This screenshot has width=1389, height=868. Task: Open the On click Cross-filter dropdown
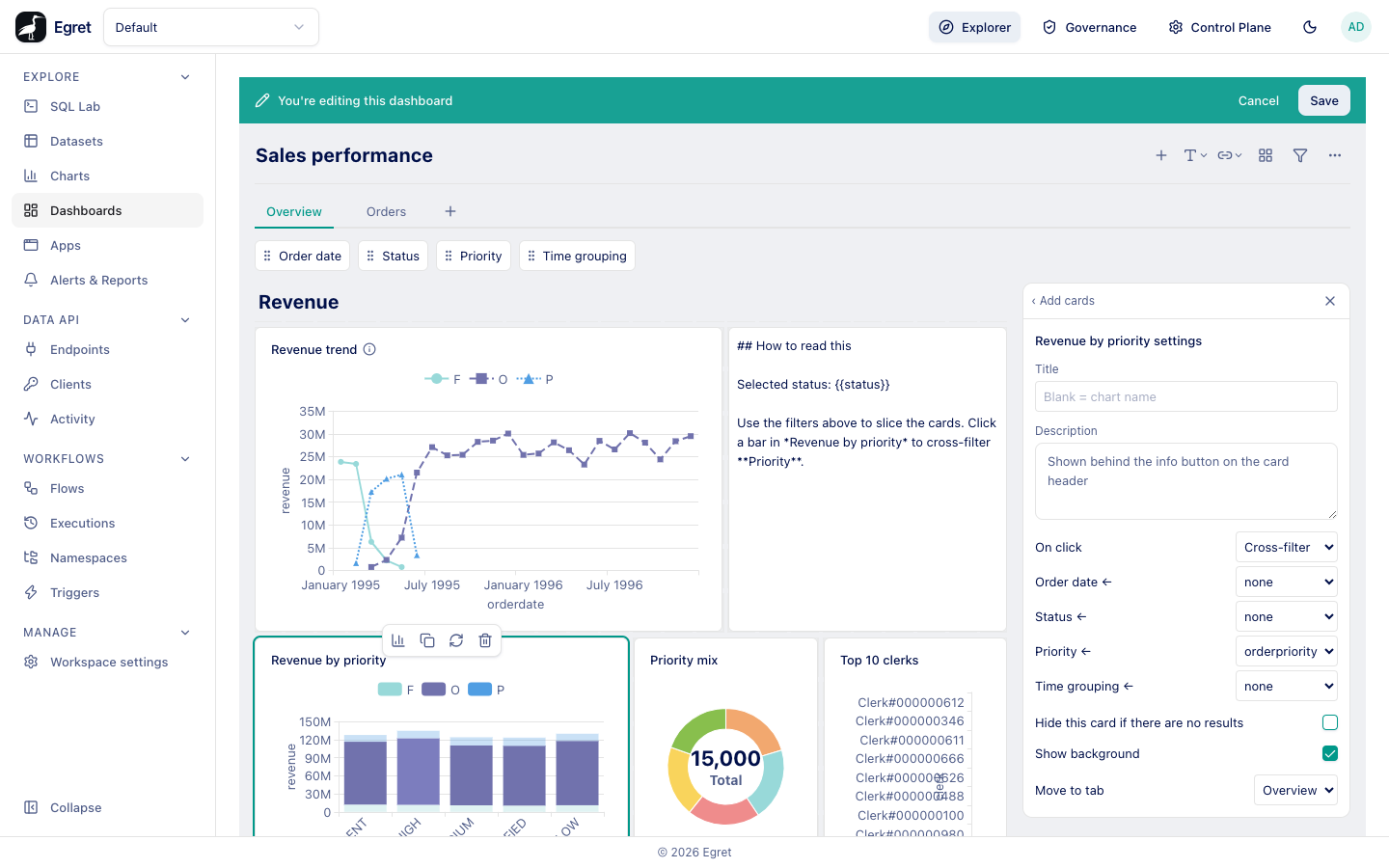pyautogui.click(x=1287, y=547)
